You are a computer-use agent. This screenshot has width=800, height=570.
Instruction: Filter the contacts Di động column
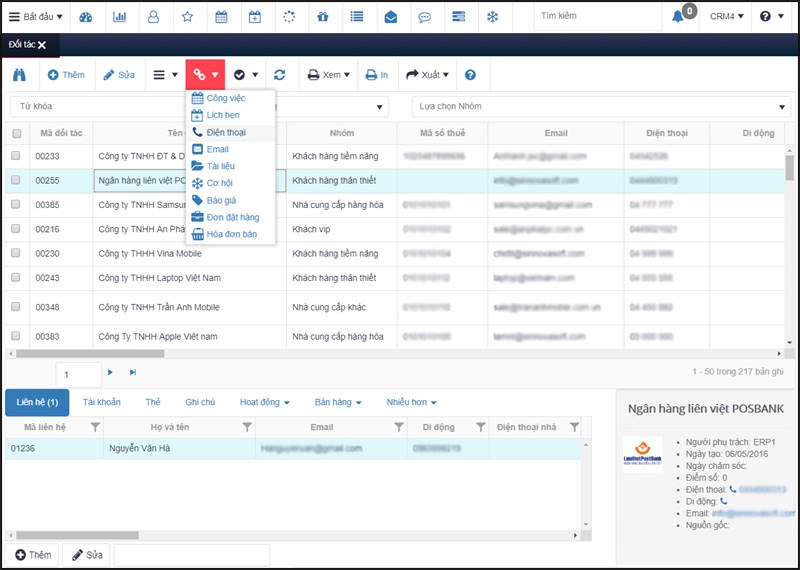pyautogui.click(x=481, y=427)
